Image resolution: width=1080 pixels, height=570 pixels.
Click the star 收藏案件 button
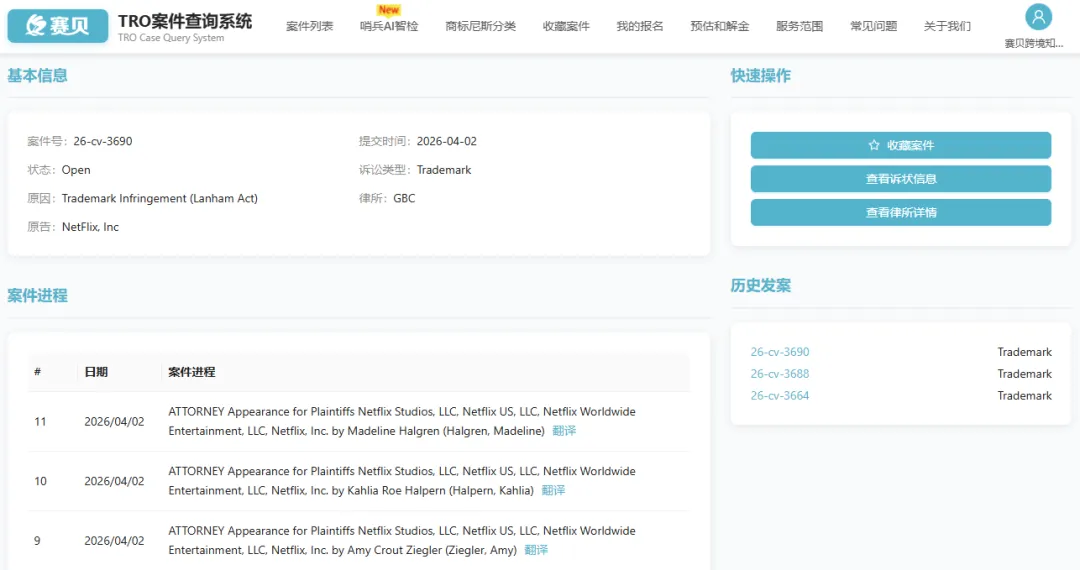[900, 145]
